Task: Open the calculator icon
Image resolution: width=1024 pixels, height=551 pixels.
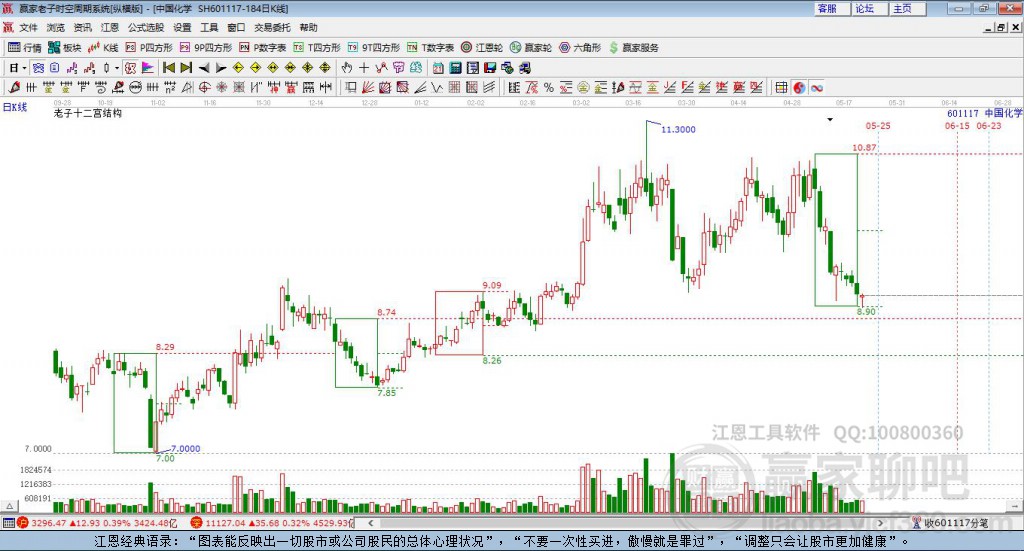Action: 455,68
